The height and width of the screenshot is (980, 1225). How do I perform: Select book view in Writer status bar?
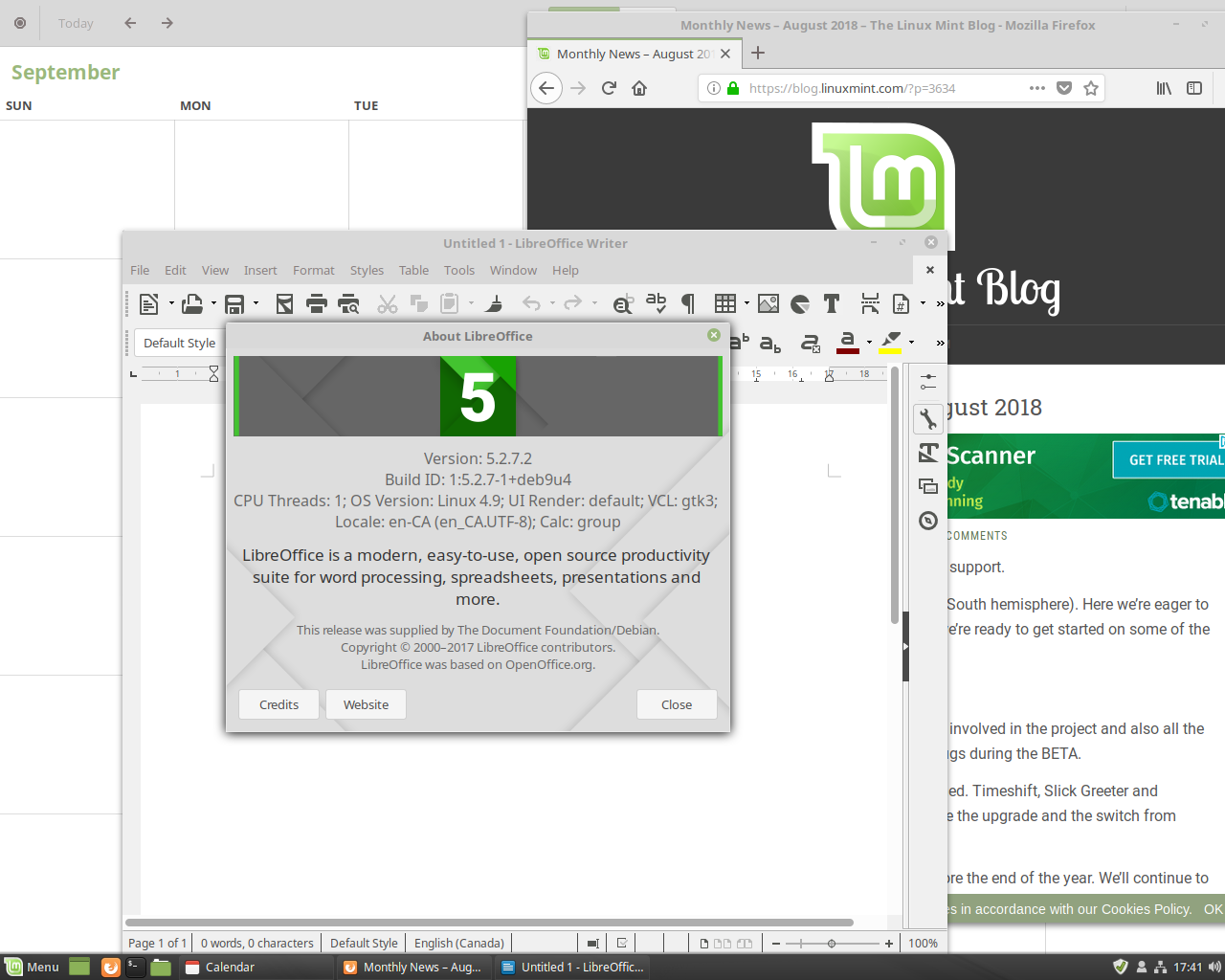[x=744, y=944]
